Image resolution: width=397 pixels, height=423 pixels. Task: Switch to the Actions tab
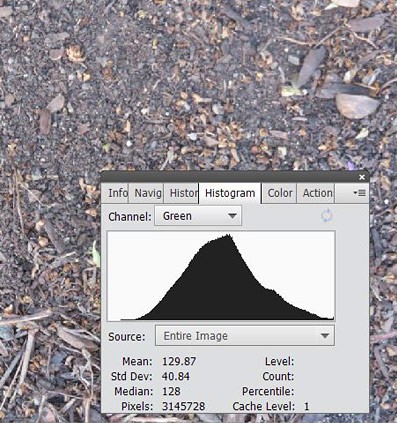pos(316,193)
